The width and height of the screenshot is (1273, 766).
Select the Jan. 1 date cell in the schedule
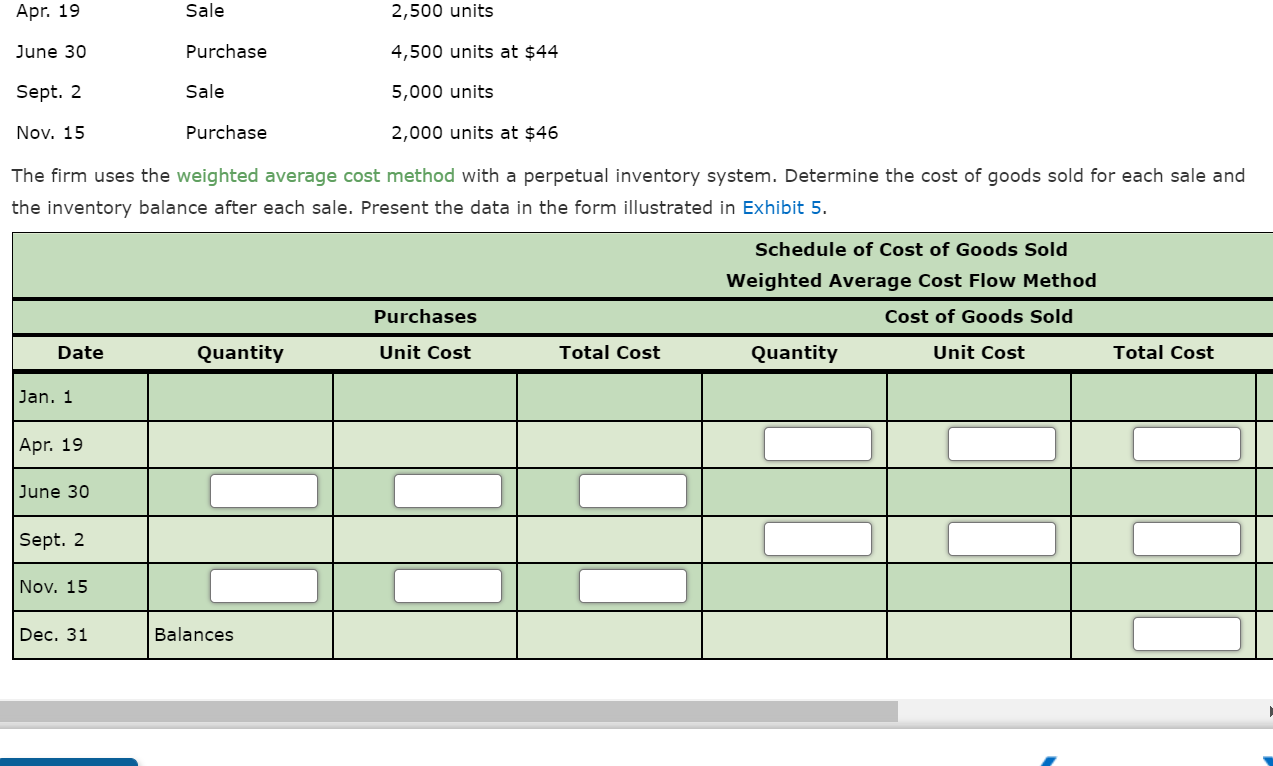point(79,396)
